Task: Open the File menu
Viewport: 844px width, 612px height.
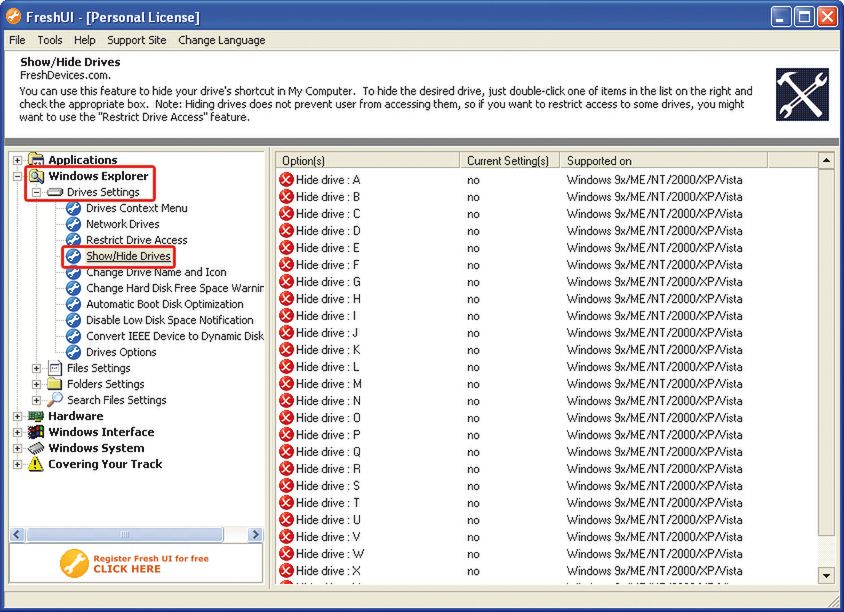Action: click(x=17, y=40)
